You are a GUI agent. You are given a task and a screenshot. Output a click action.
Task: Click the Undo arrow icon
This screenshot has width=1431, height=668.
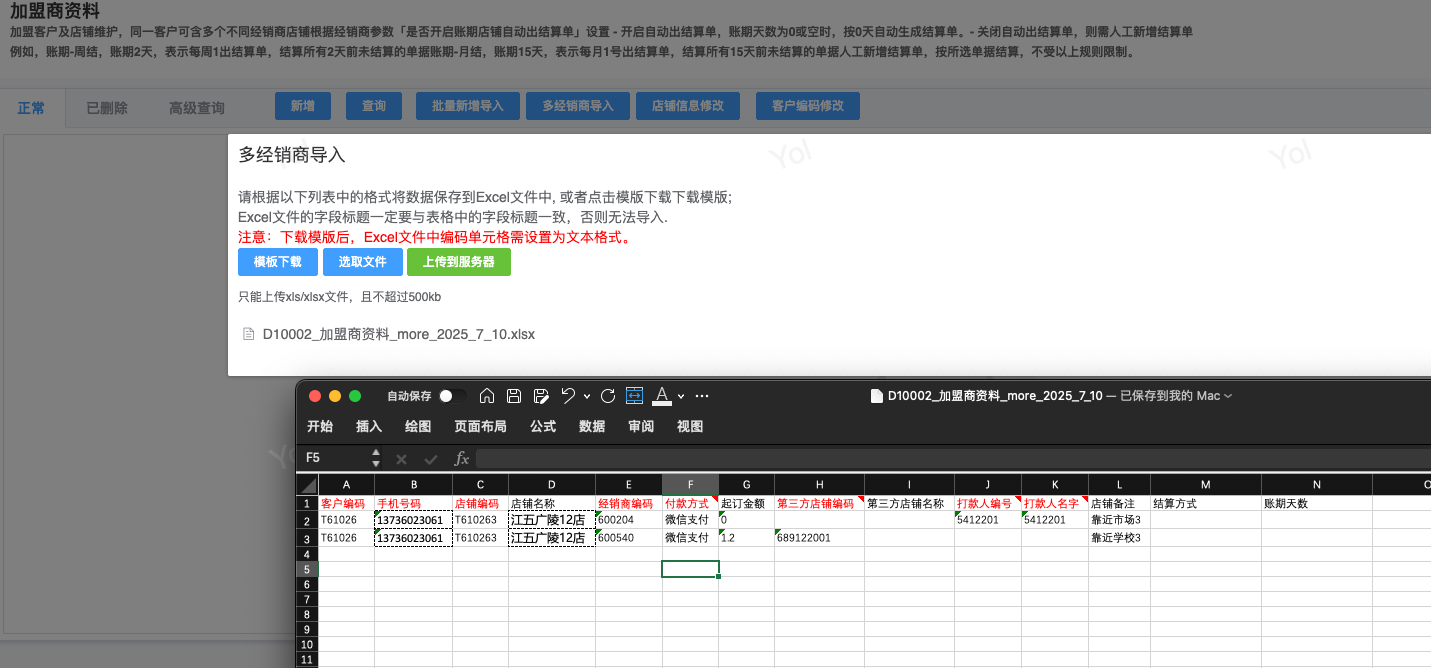coord(568,396)
